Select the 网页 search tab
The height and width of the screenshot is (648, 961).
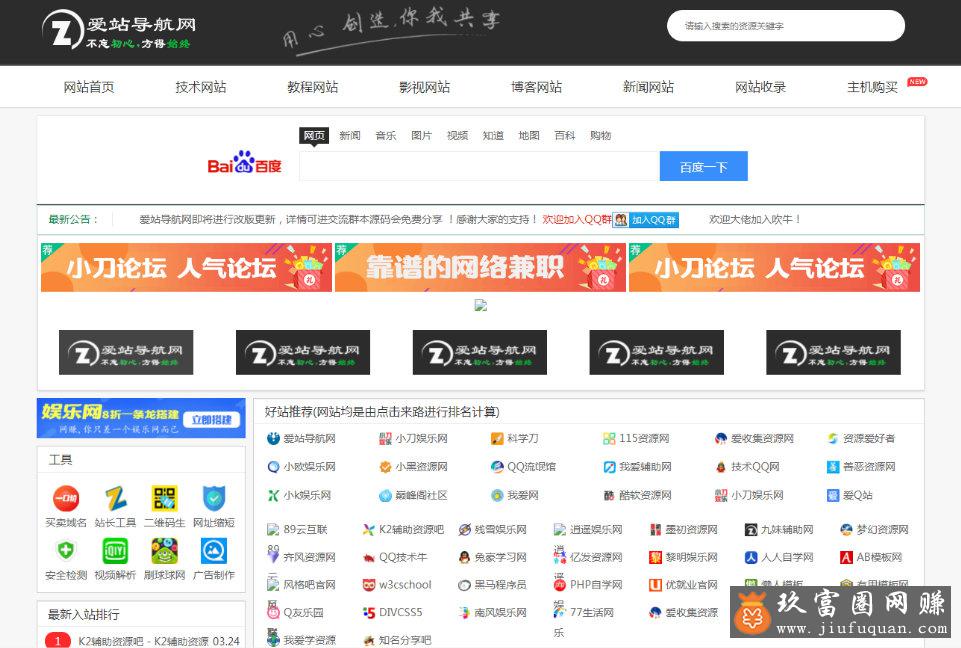pos(314,135)
